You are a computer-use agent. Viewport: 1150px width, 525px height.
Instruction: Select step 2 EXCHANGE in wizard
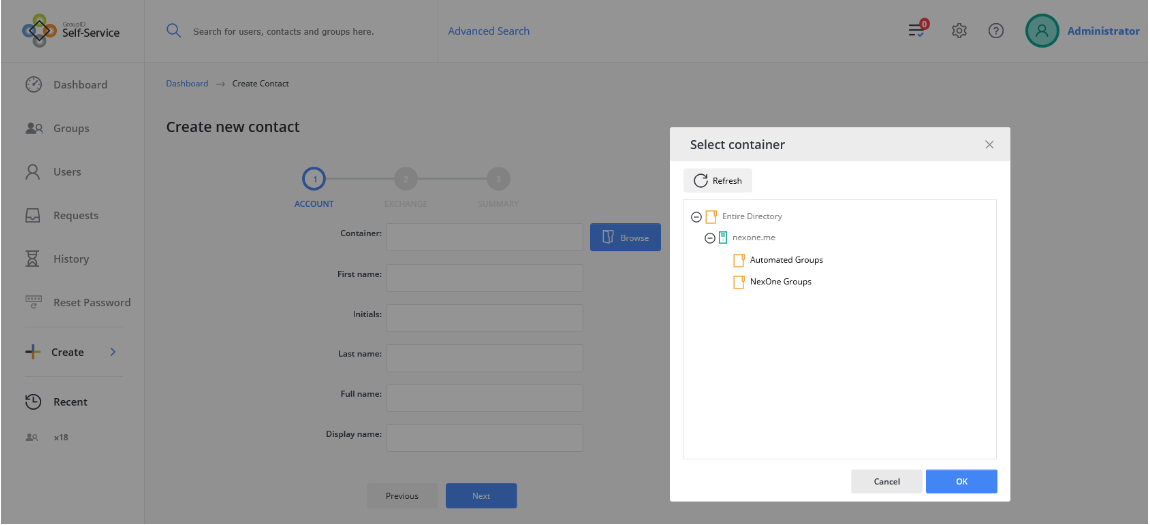click(x=406, y=178)
